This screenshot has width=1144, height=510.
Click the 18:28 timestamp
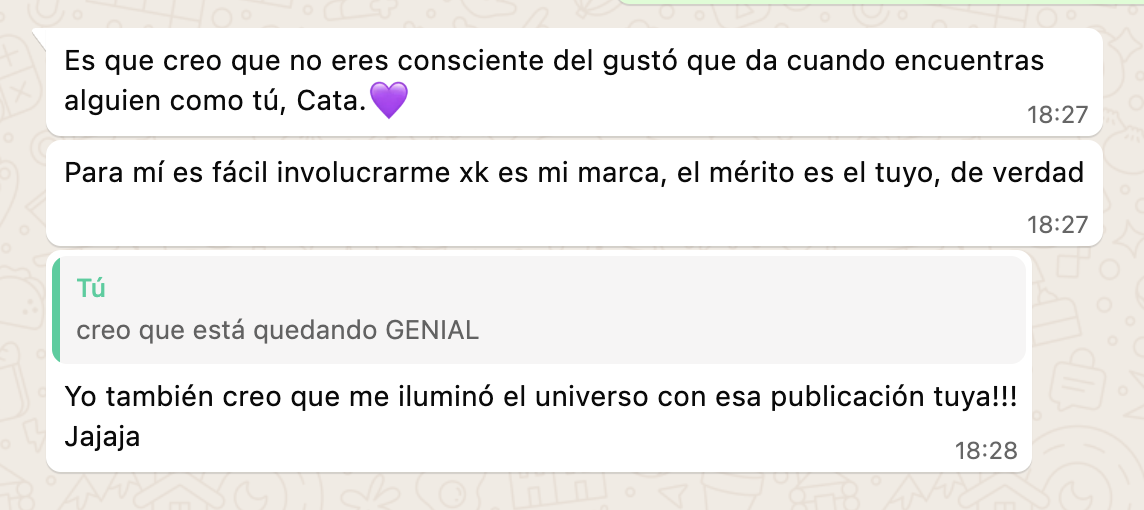tap(987, 451)
